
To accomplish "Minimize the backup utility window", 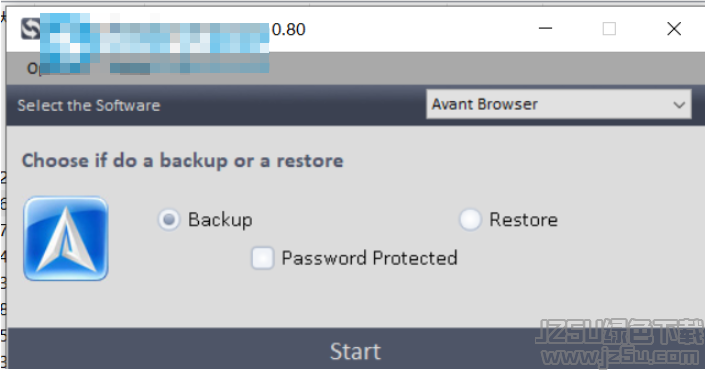I will (x=545, y=29).
